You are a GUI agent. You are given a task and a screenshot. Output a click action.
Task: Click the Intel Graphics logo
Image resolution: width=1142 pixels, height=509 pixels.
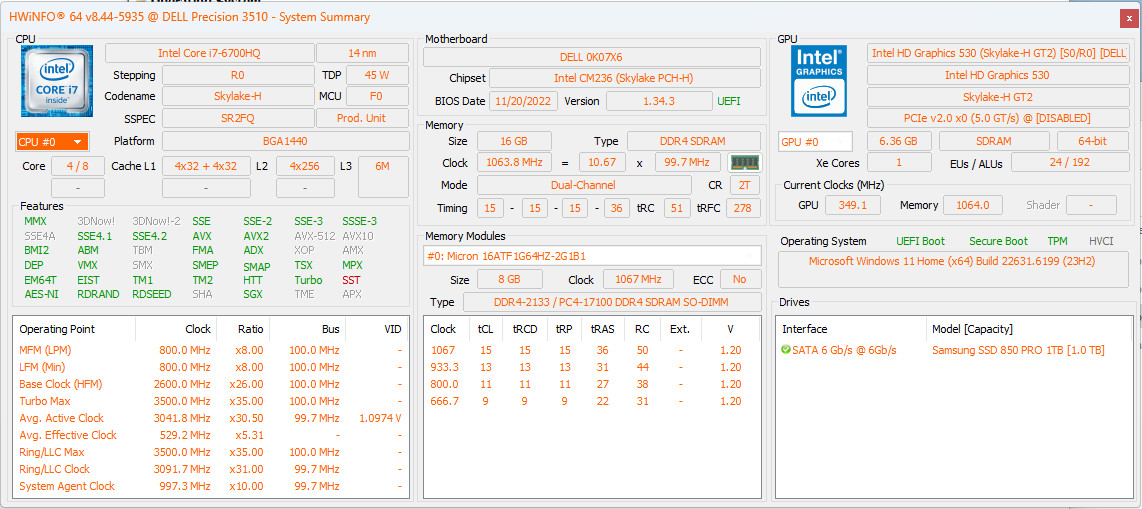(819, 80)
